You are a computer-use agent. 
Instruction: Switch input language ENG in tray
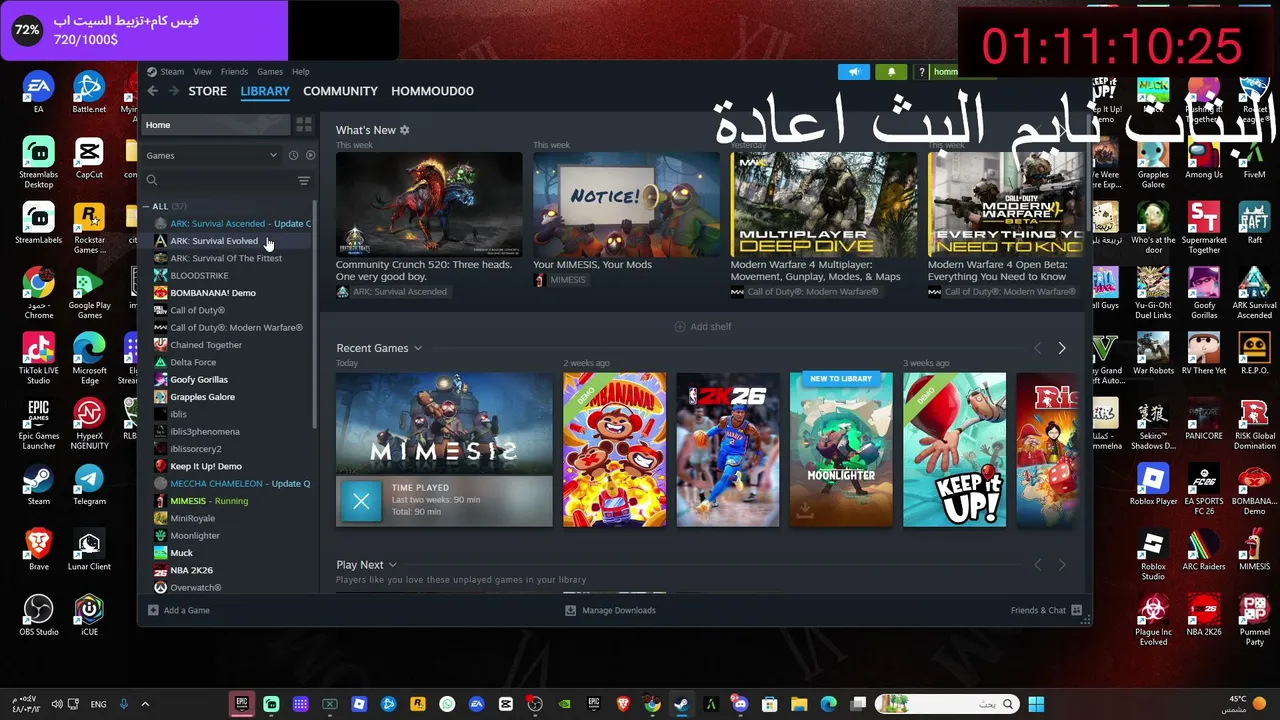click(x=98, y=704)
